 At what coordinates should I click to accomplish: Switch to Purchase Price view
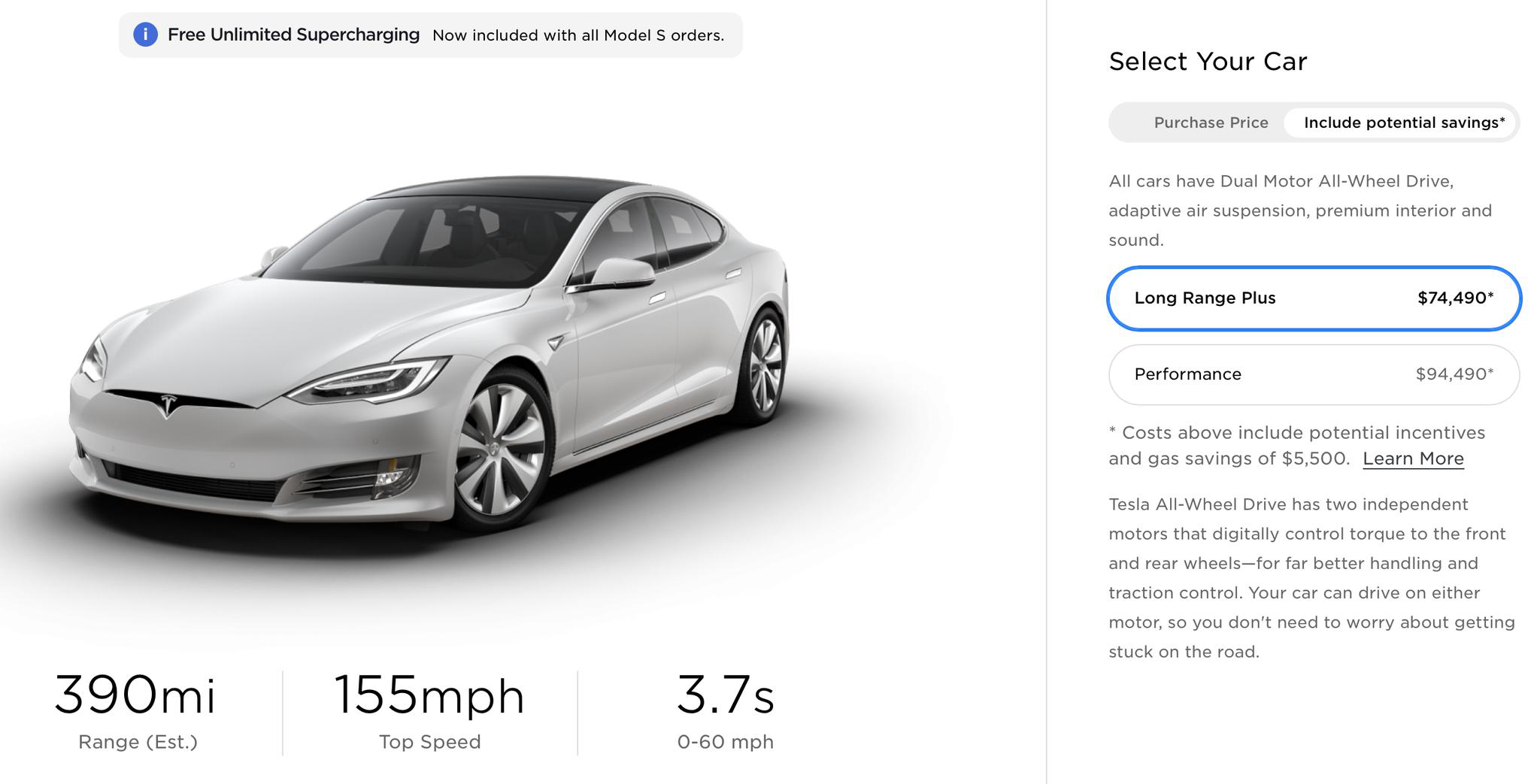click(1211, 123)
